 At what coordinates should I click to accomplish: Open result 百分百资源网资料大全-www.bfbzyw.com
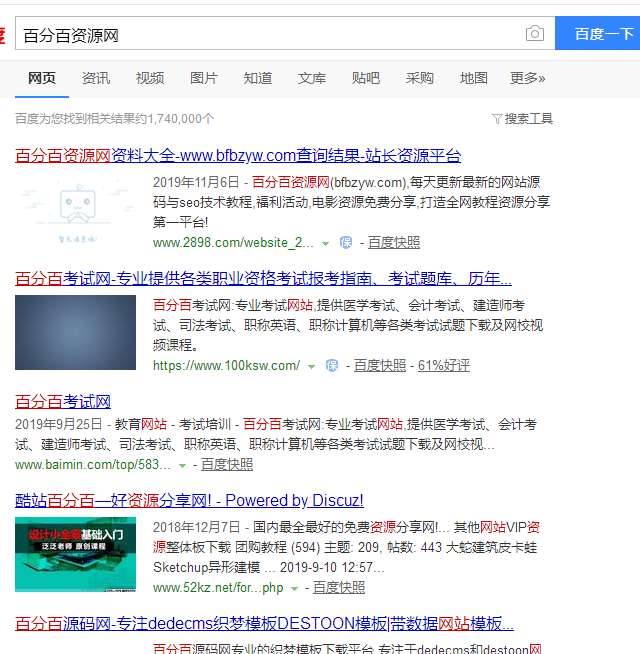pos(238,156)
